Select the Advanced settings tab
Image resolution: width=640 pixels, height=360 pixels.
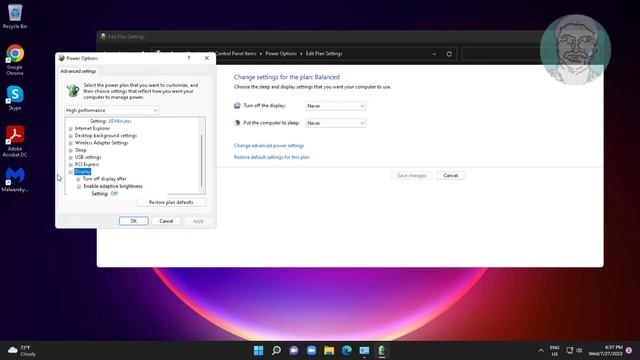coord(78,71)
